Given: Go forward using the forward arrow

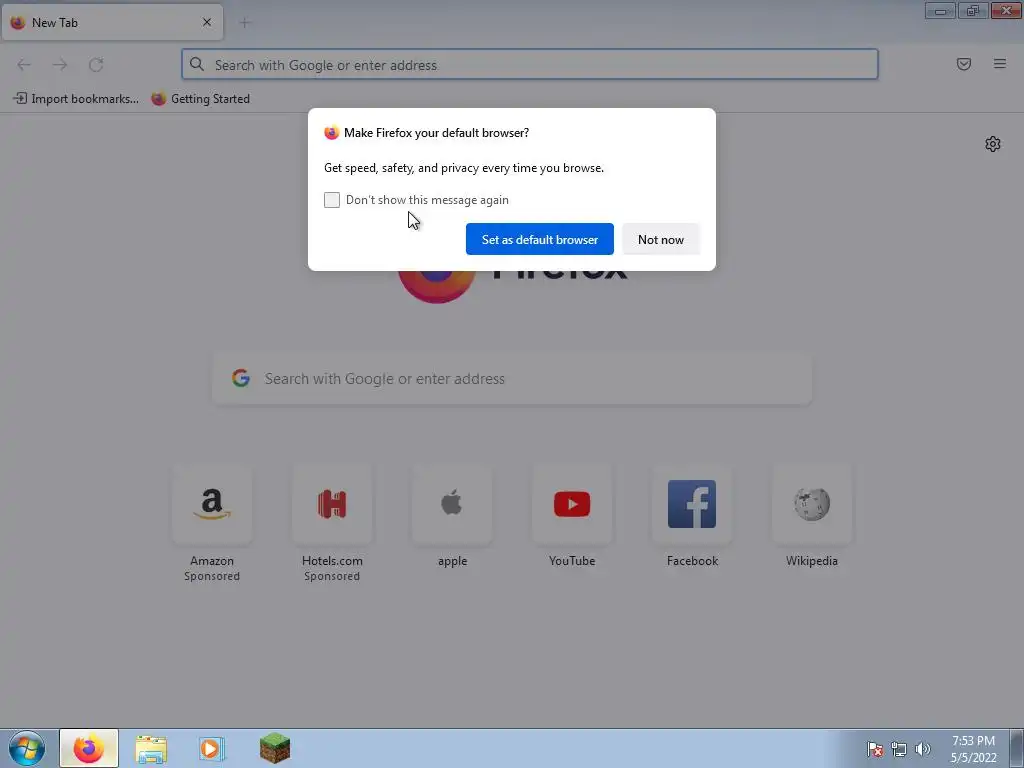Looking at the screenshot, I should click(60, 65).
